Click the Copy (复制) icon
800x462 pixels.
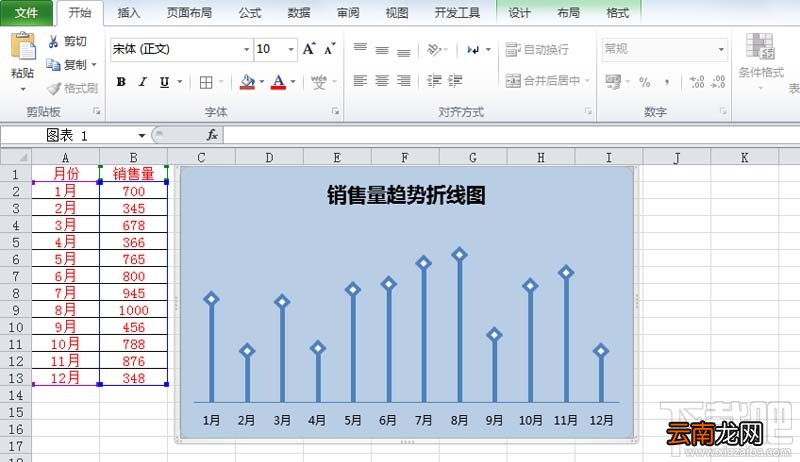tap(53, 65)
